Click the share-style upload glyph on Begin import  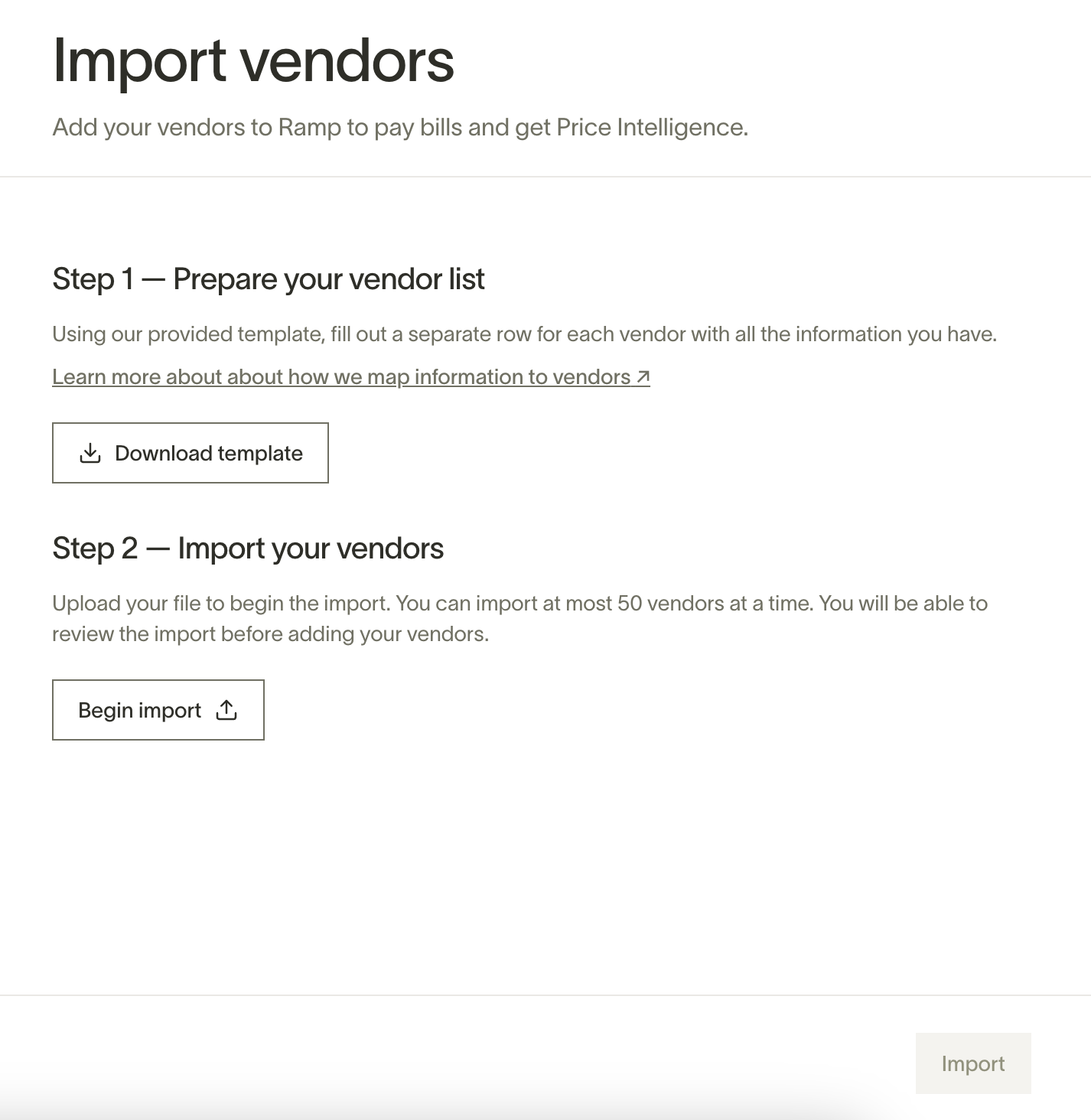click(226, 710)
